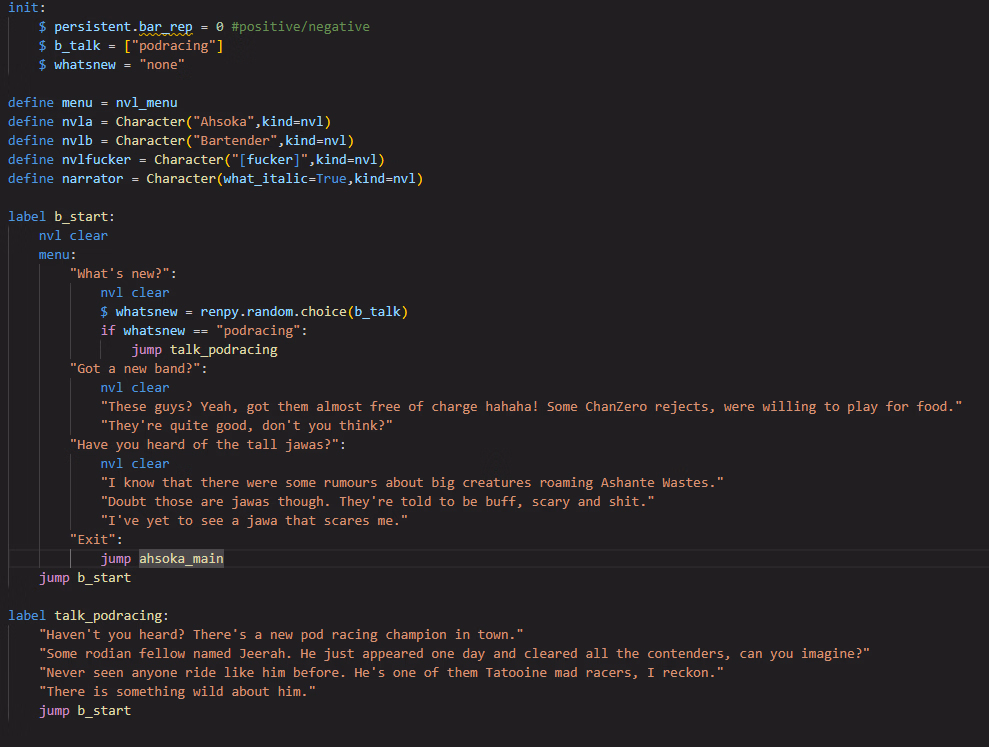This screenshot has width=989, height=747.
Task: Click the highlighted 'ahsoka_main' word
Action: click(181, 558)
